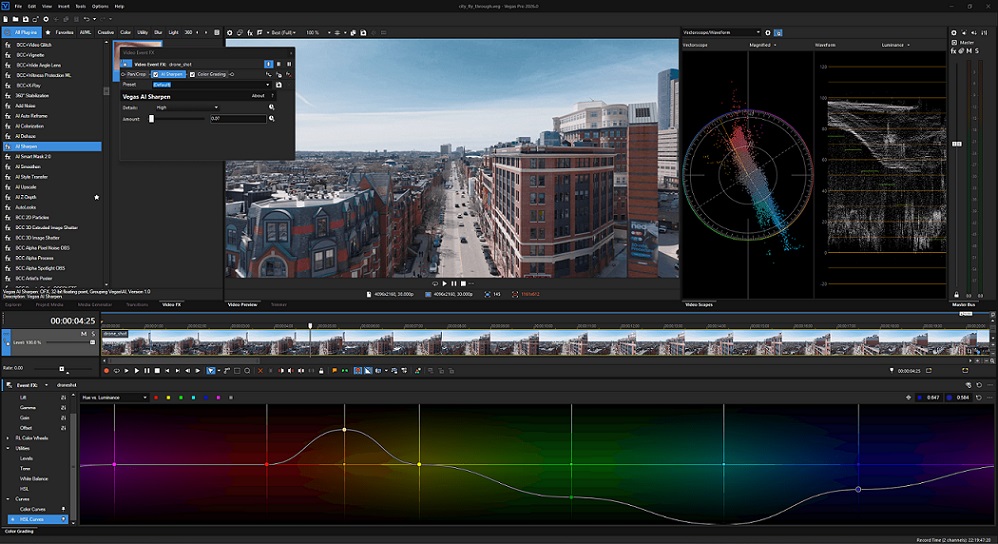
Task: Save snapshot of the preview frame
Action: (363, 32)
